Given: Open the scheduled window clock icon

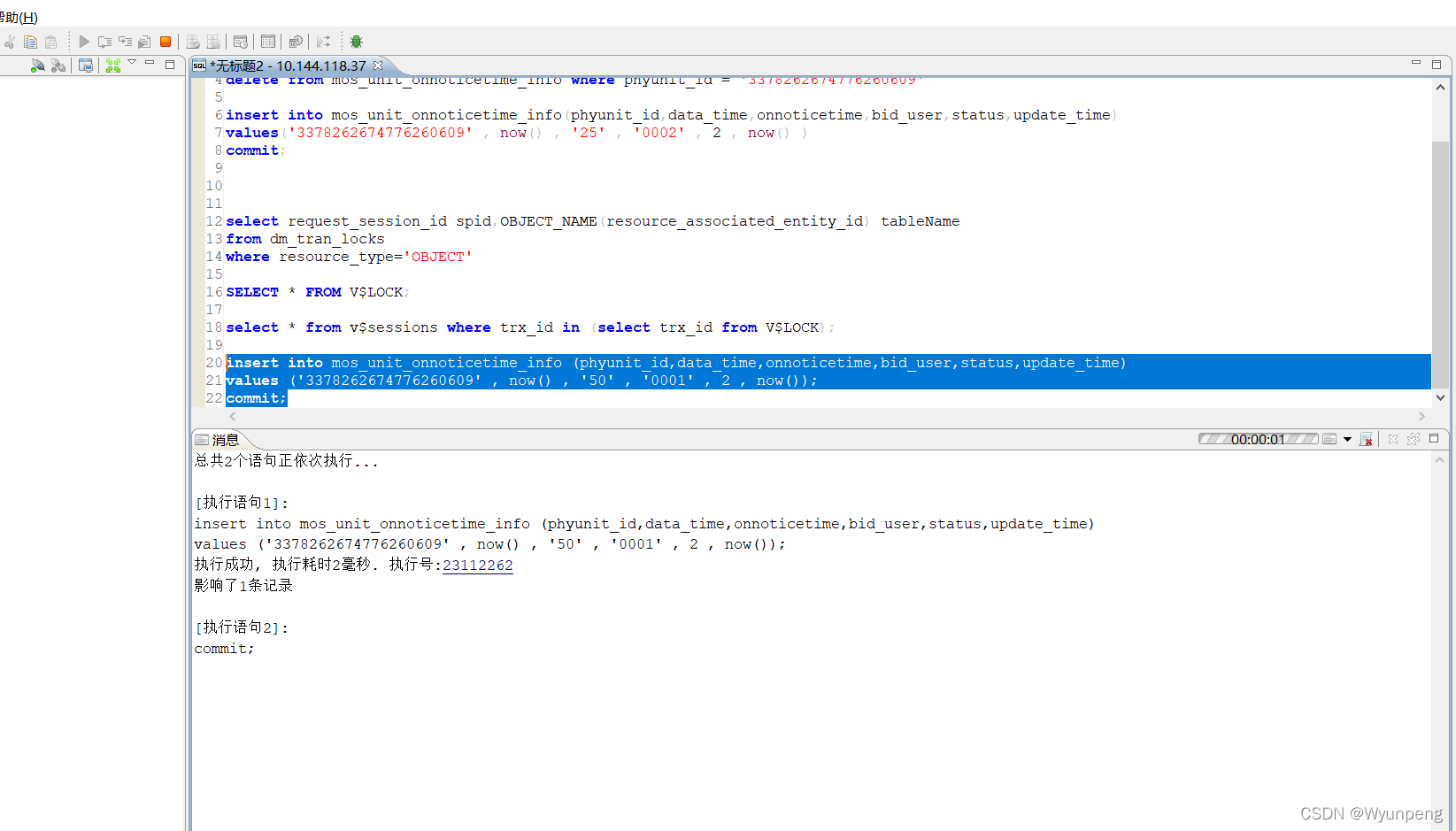Looking at the screenshot, I should coord(241,42).
